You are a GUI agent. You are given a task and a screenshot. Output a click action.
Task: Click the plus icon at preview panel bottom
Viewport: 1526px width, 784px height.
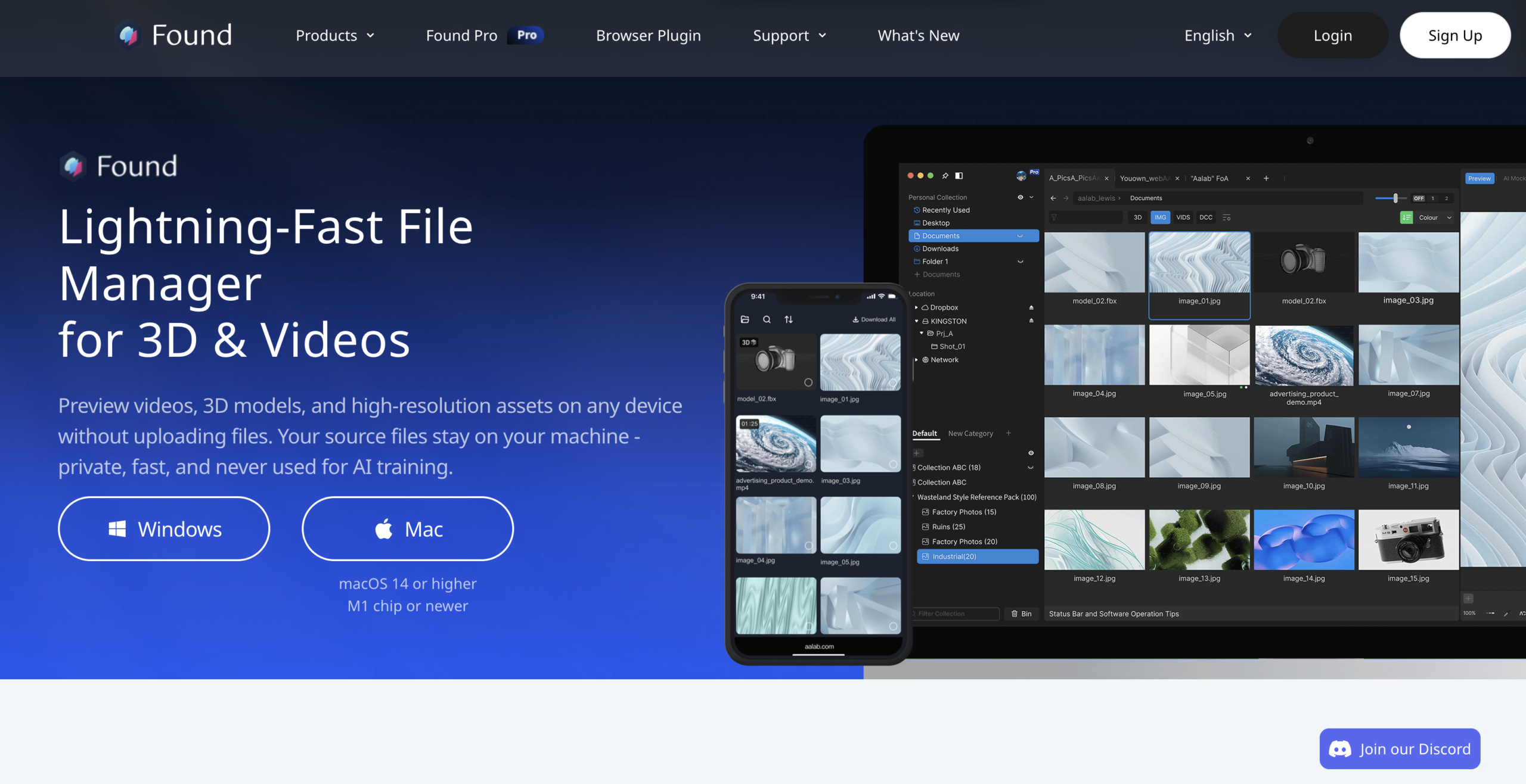(x=1468, y=598)
